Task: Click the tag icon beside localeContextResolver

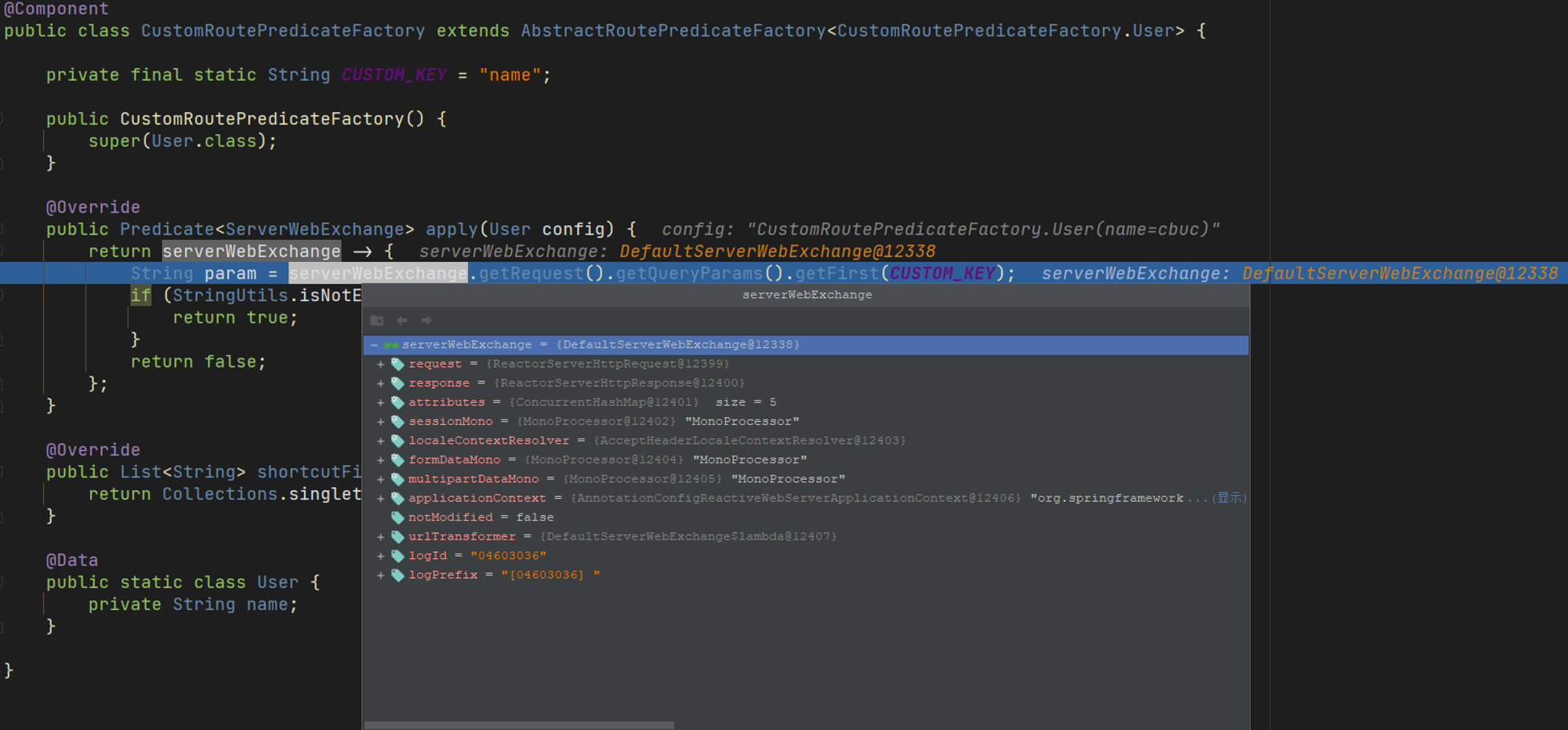Action: pyautogui.click(x=397, y=441)
